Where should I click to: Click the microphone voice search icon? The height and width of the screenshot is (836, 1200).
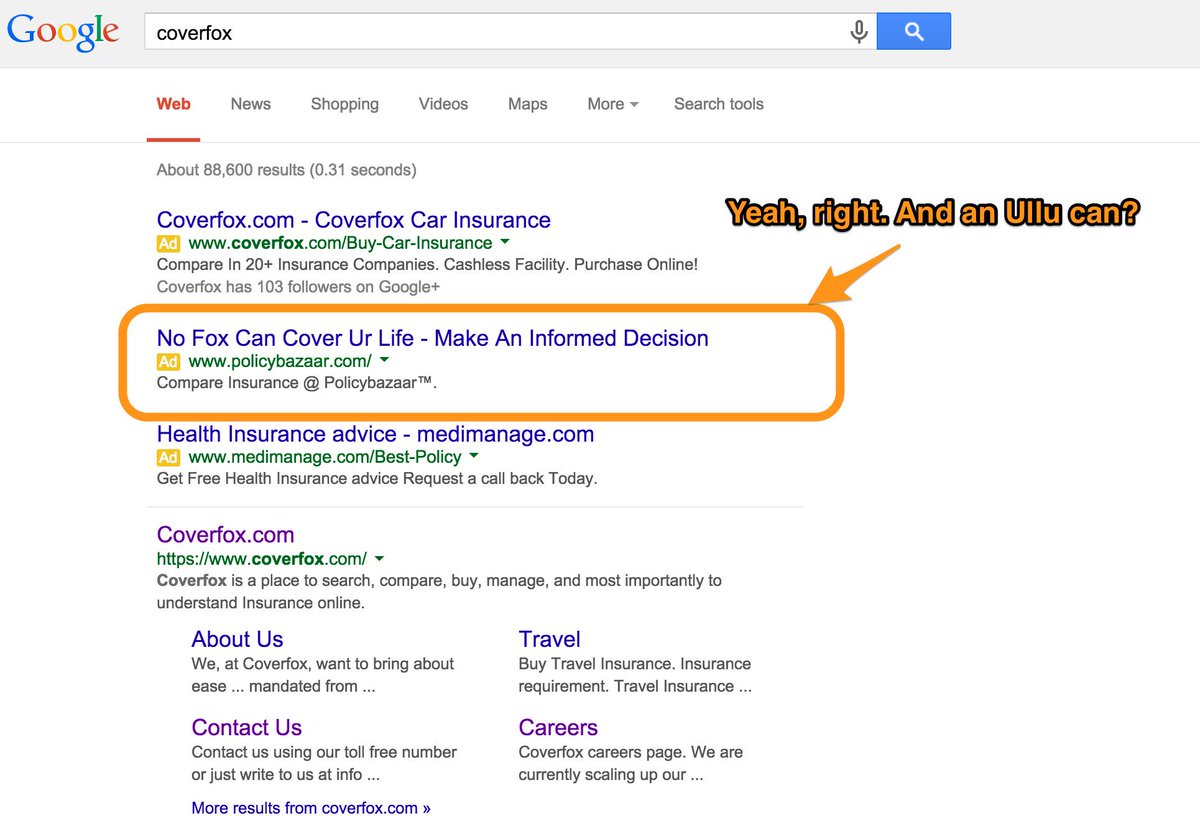click(x=859, y=32)
